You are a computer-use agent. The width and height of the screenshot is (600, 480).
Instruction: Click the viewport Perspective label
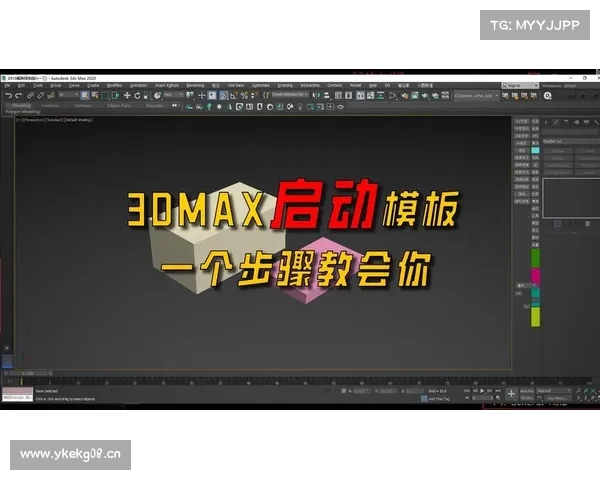tap(33, 120)
